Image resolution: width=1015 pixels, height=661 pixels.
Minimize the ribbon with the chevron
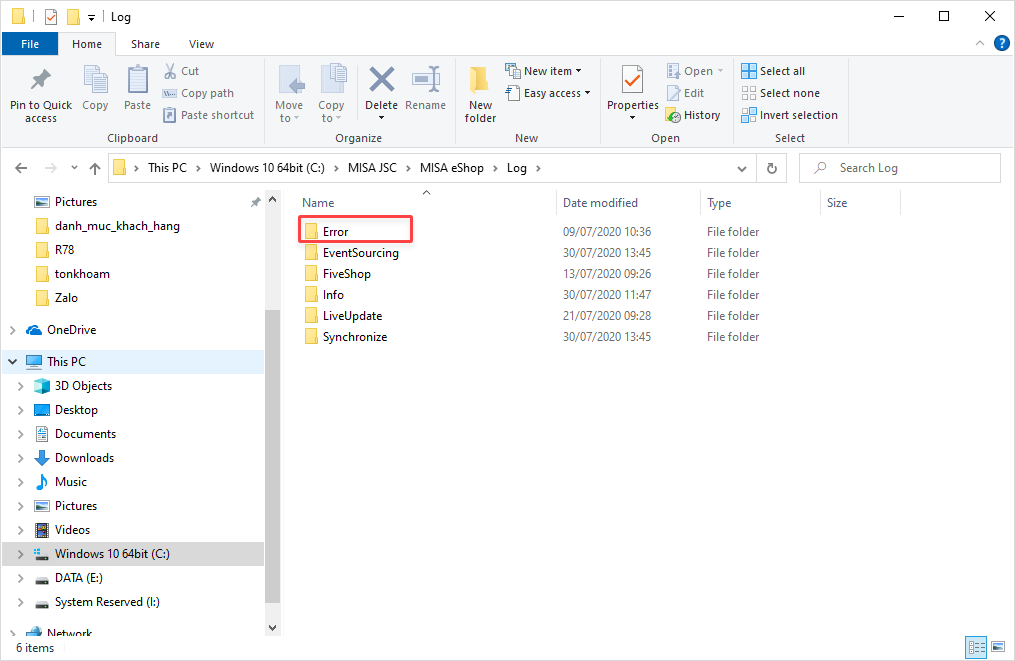(x=980, y=43)
